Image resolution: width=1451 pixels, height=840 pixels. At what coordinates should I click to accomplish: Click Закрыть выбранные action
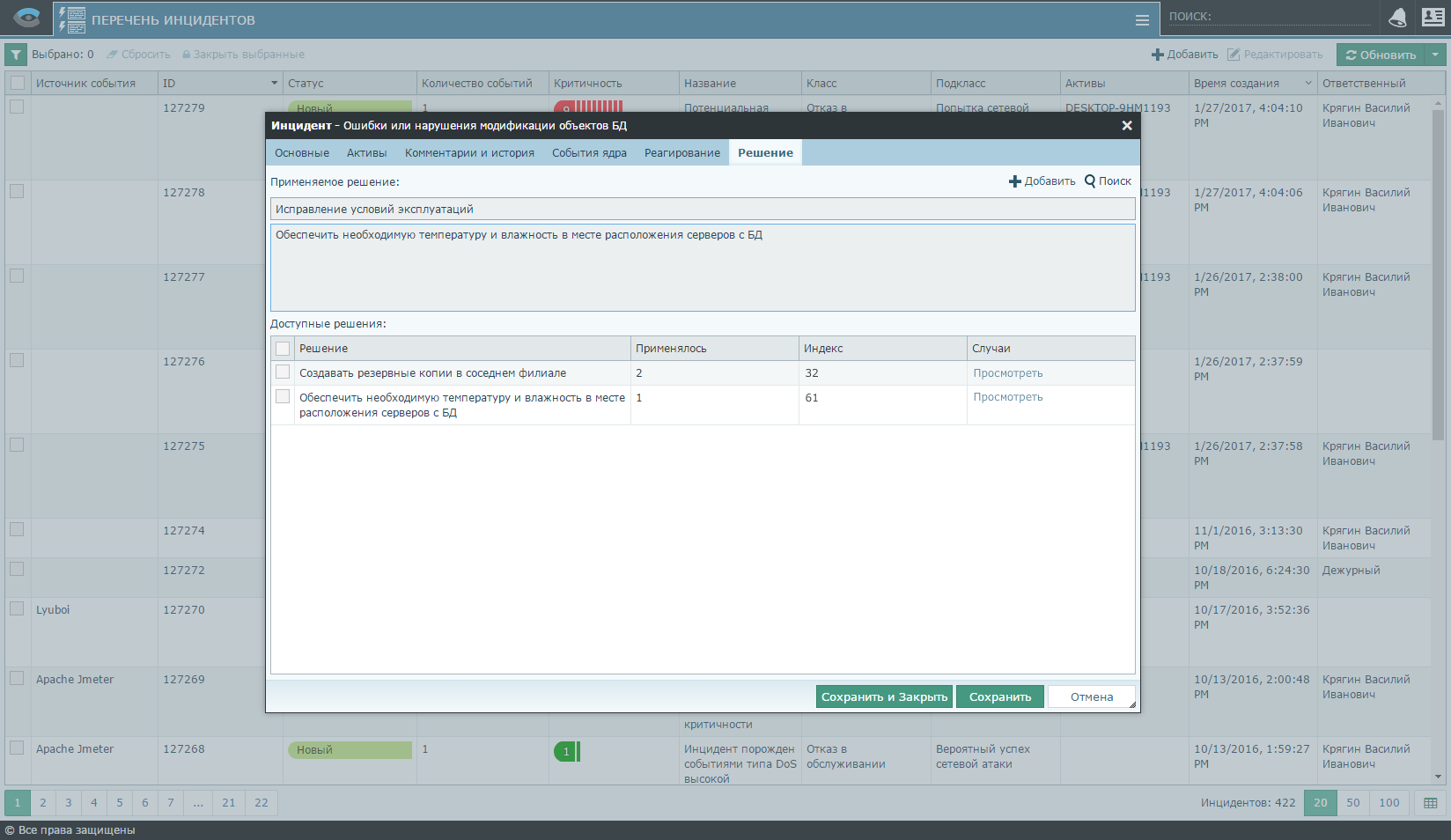point(243,55)
